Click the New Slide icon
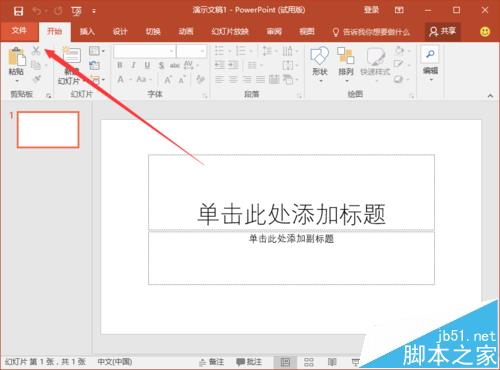The height and width of the screenshot is (370, 500). (72, 55)
